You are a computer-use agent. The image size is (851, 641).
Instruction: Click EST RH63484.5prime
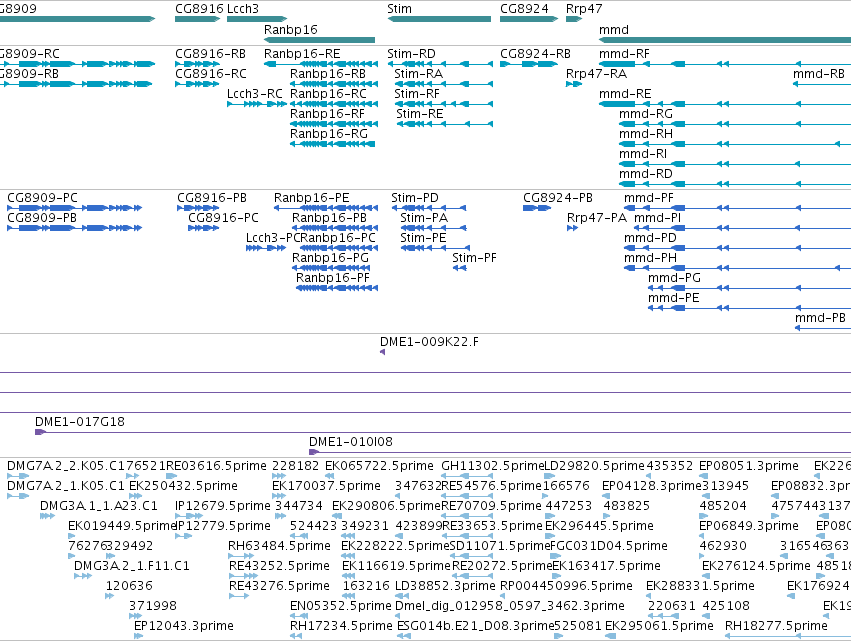coord(241,556)
